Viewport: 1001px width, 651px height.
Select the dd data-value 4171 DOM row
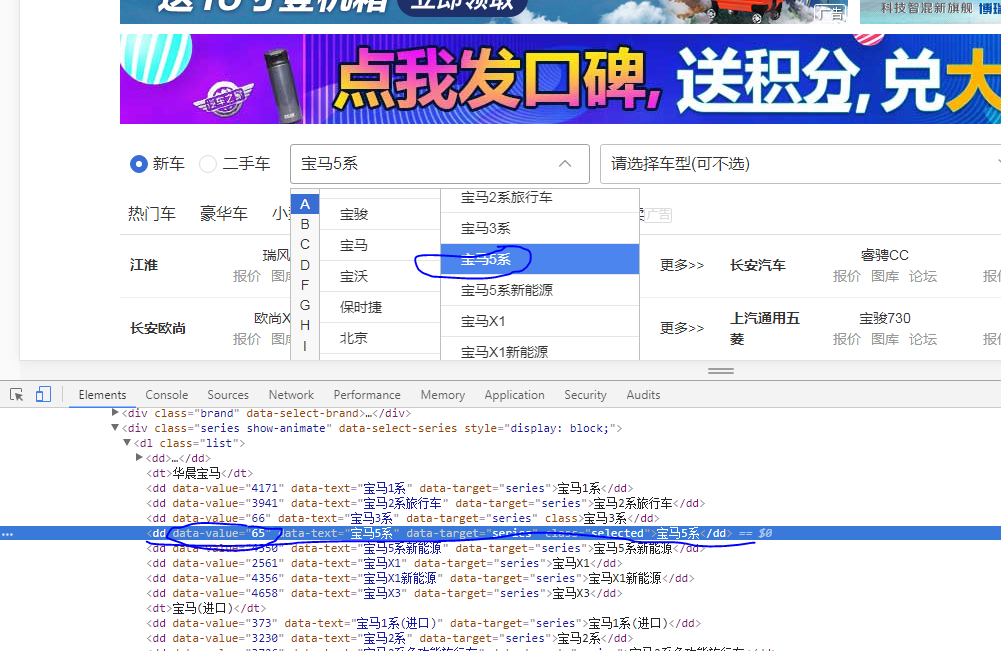coord(389,488)
